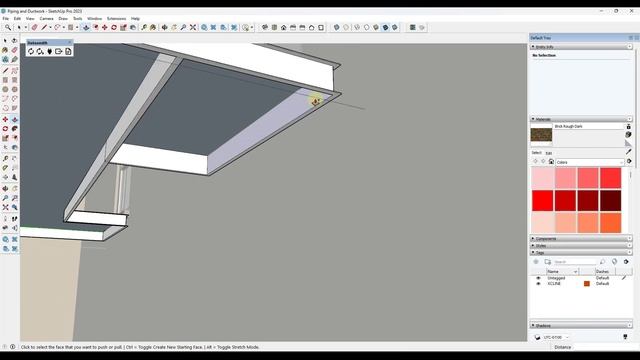
Task: Click first circular-arrow icon in floating toolbar
Action: click(x=31, y=51)
